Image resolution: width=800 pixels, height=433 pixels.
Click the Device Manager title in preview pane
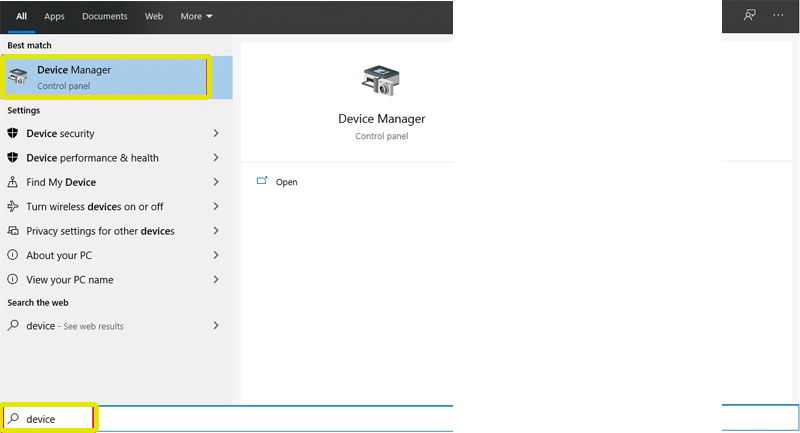tap(382, 118)
